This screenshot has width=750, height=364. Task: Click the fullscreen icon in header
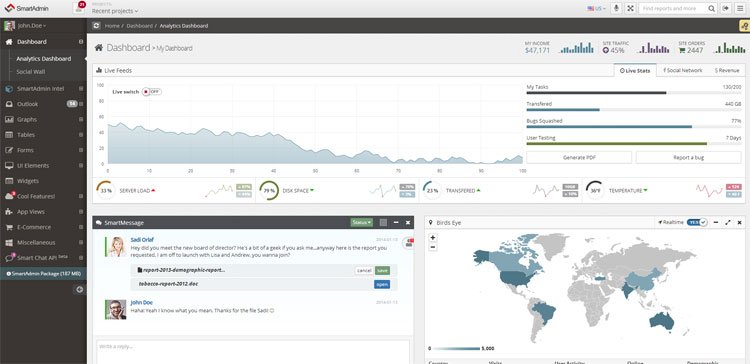630,8
